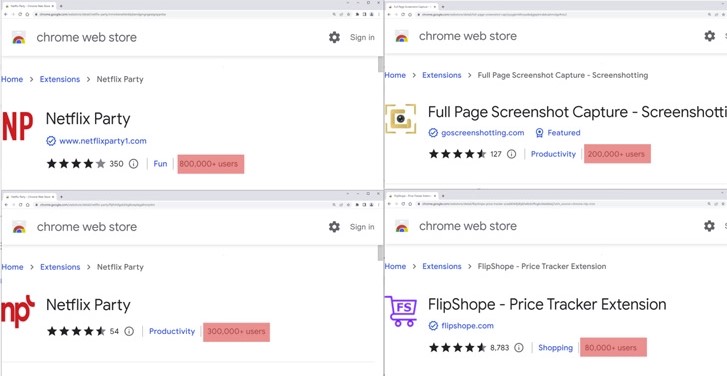Screen dimensions: 727x376
Task: Click the FlipShope - Price Tracker Extension heading
Action: 547,305
